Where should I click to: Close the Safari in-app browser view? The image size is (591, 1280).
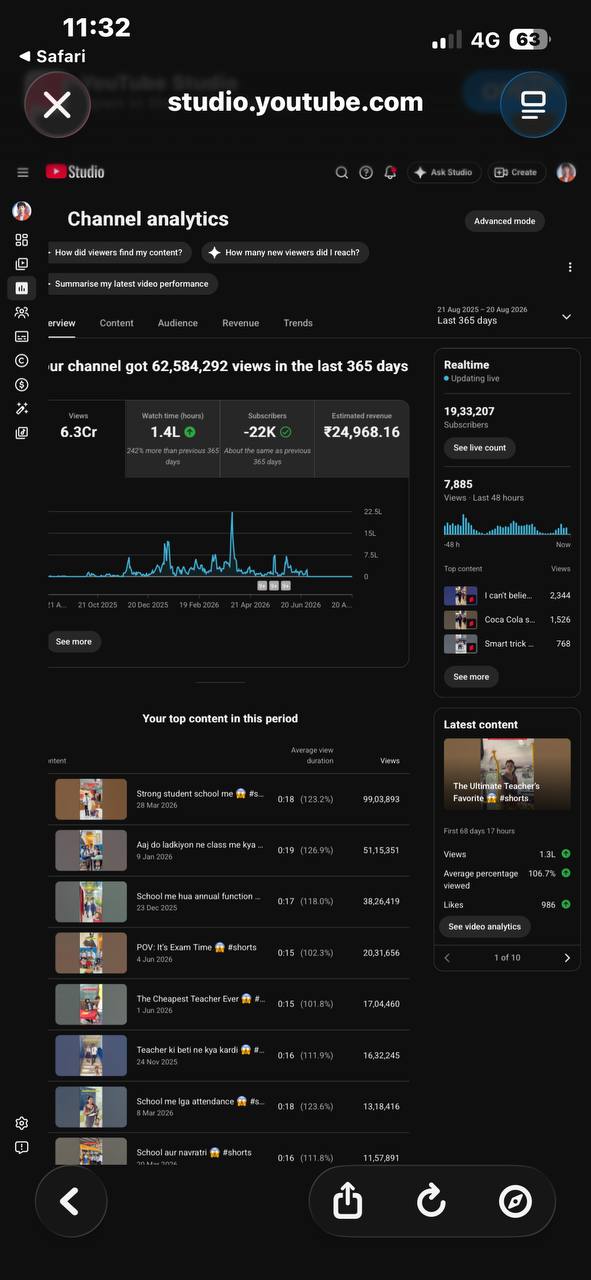point(57,104)
